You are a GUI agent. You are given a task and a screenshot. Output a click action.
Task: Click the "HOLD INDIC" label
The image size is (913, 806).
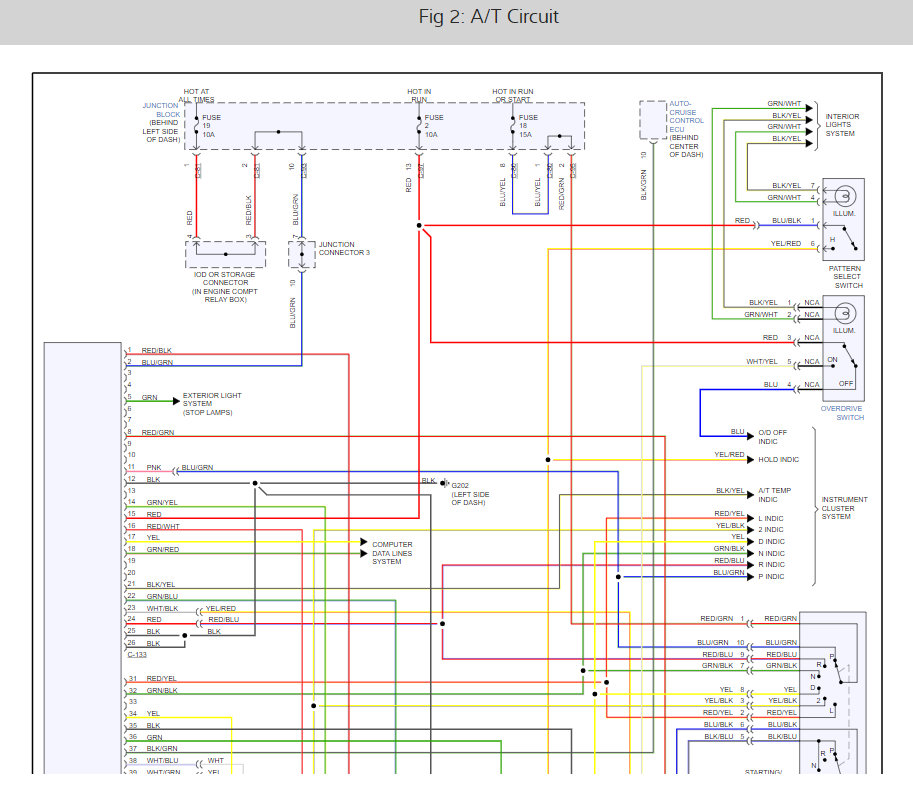coord(778,459)
